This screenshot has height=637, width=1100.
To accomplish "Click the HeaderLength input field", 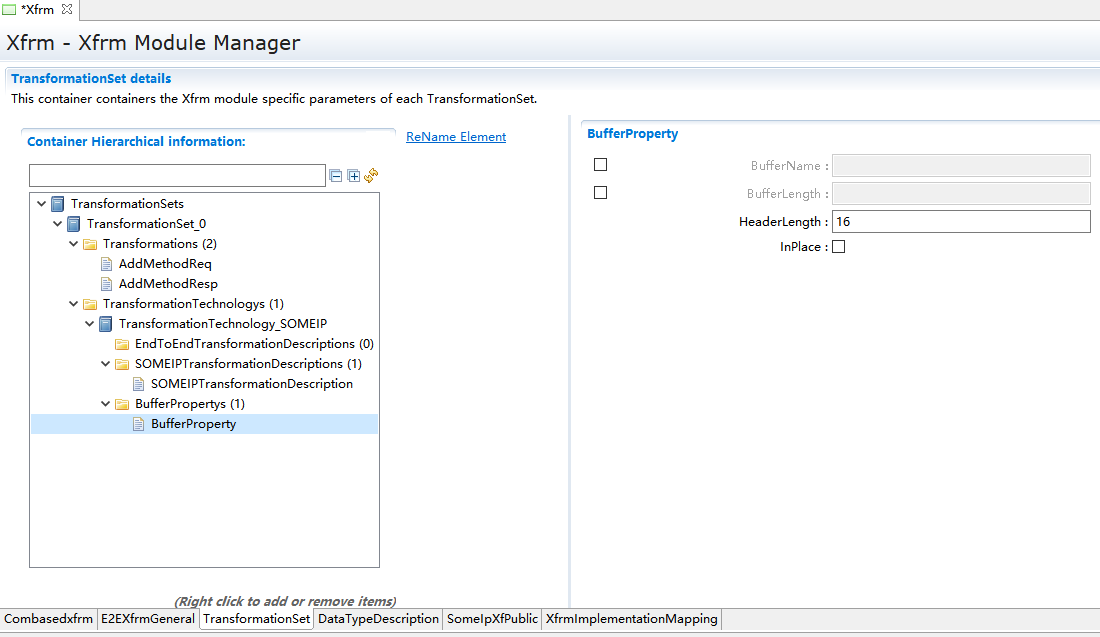I will [x=960, y=222].
